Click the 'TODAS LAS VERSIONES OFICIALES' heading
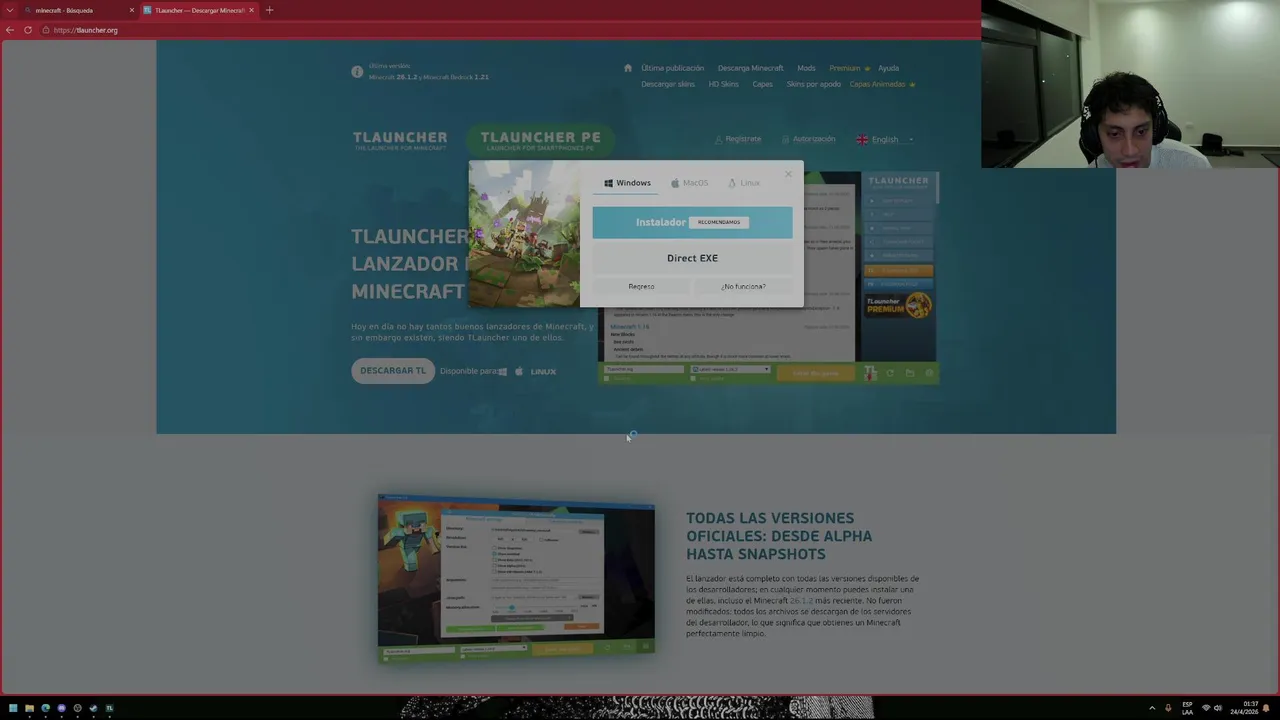The height and width of the screenshot is (720, 1280). [x=779, y=536]
